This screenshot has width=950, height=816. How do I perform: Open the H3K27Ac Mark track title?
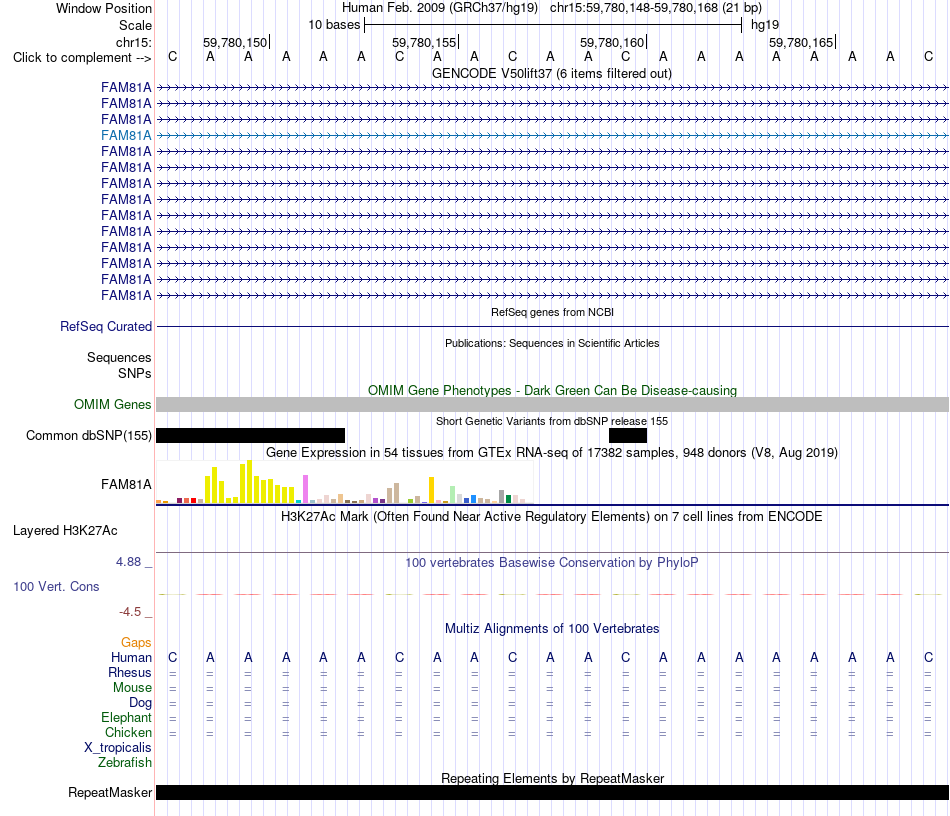551,516
